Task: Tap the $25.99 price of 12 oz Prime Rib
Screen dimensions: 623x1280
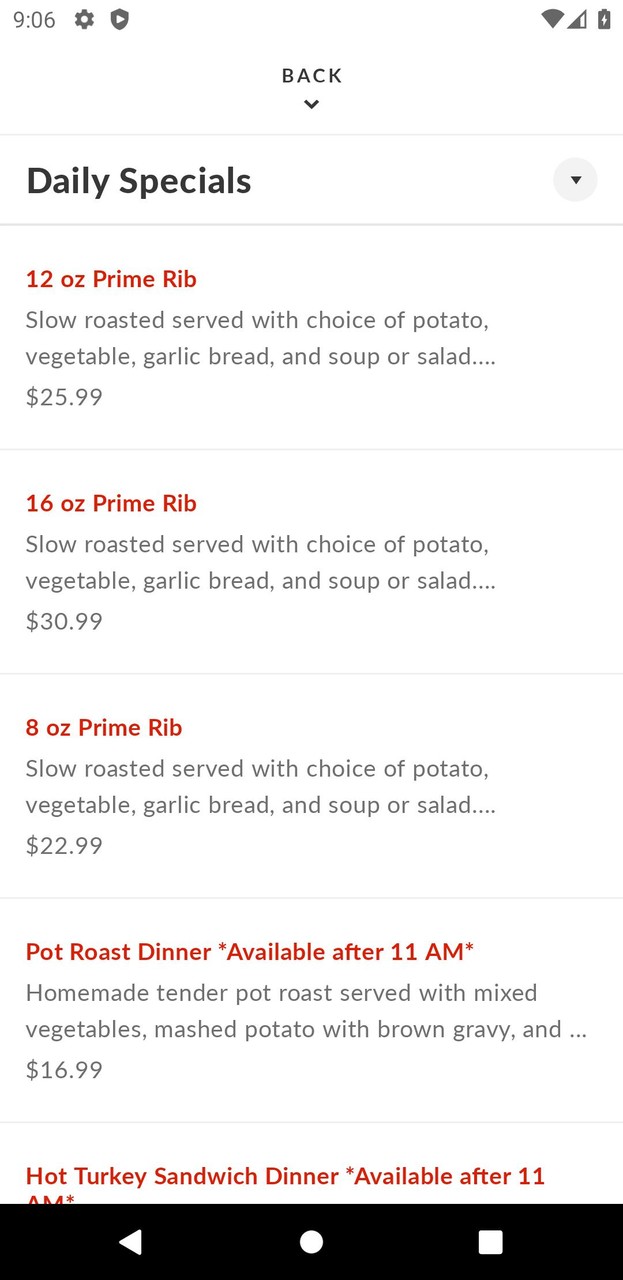Action: (x=64, y=397)
